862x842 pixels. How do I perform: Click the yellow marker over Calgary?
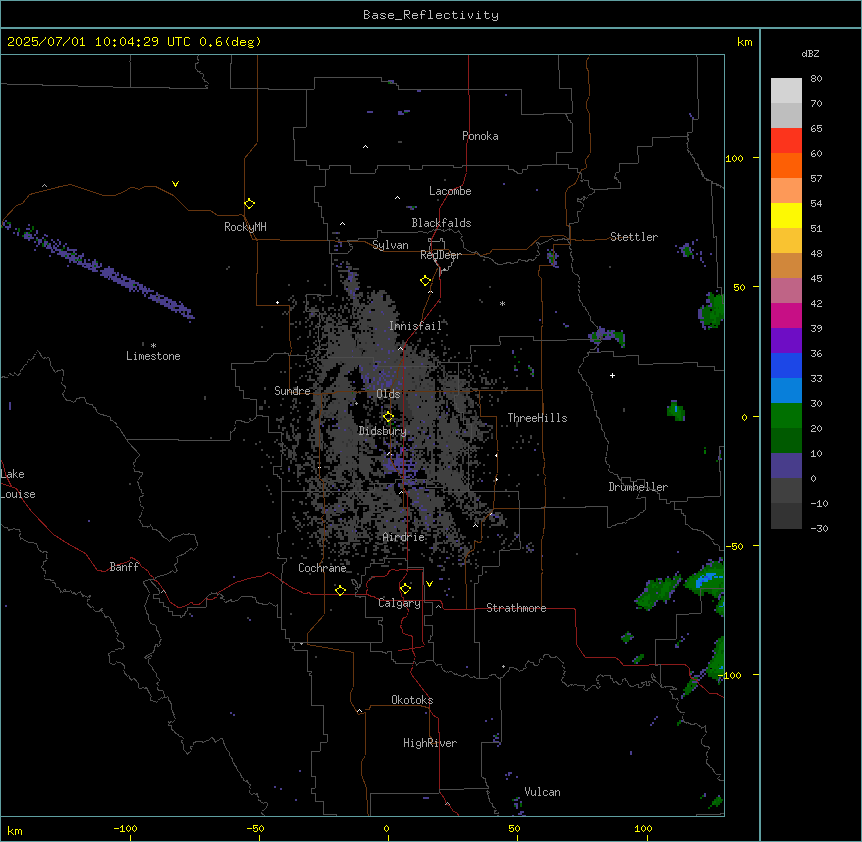coord(405,589)
